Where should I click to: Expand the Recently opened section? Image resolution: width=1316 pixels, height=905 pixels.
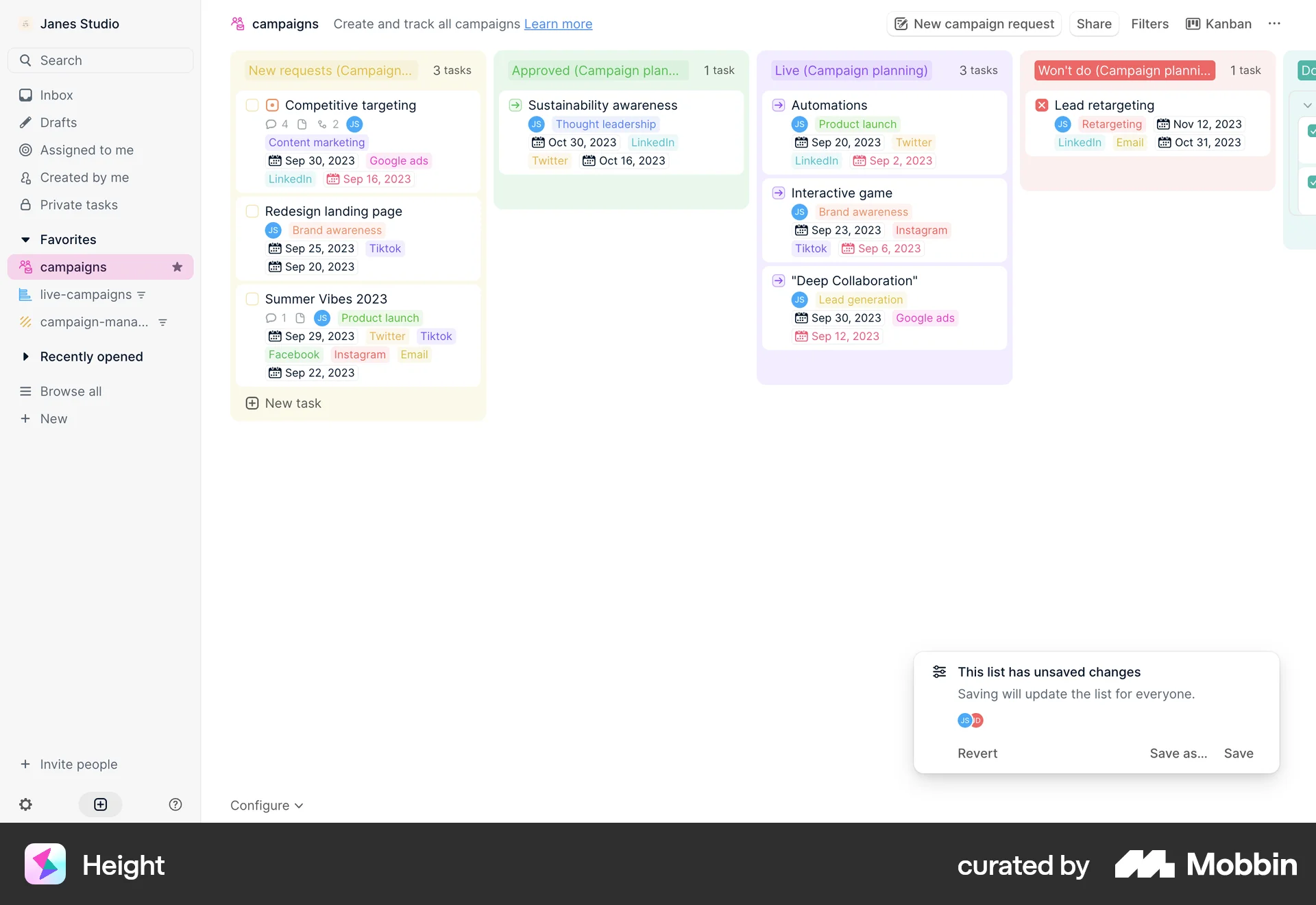tap(25, 357)
